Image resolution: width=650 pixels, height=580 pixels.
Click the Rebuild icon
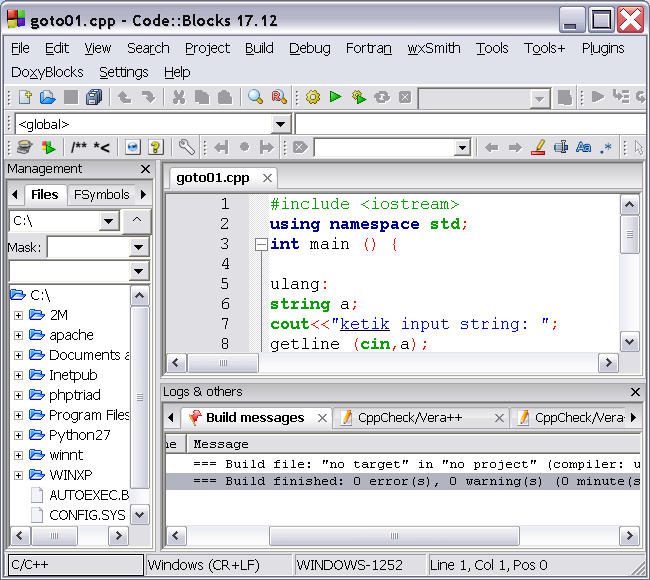click(382, 97)
